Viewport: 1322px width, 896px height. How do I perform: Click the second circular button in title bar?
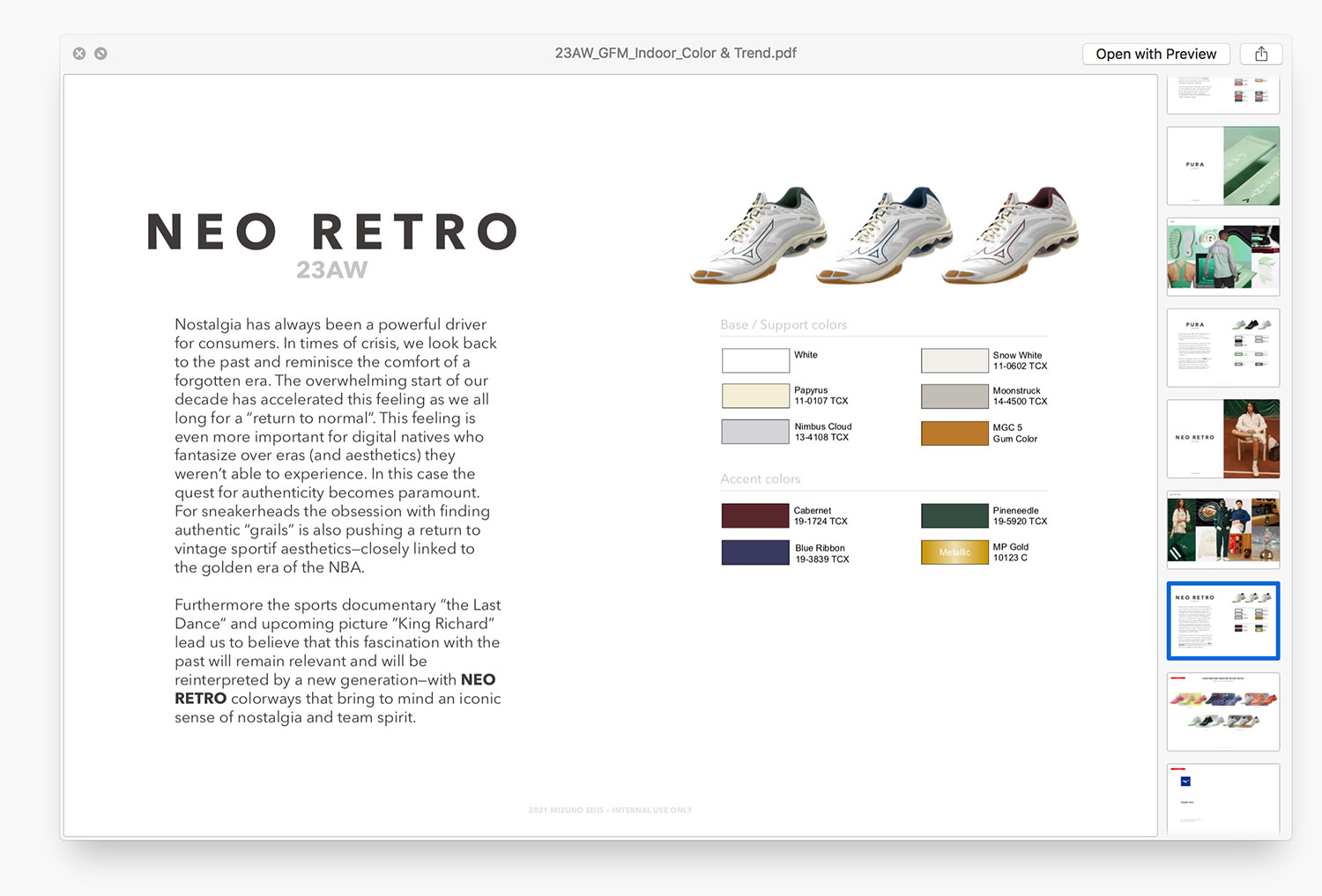[x=101, y=54]
